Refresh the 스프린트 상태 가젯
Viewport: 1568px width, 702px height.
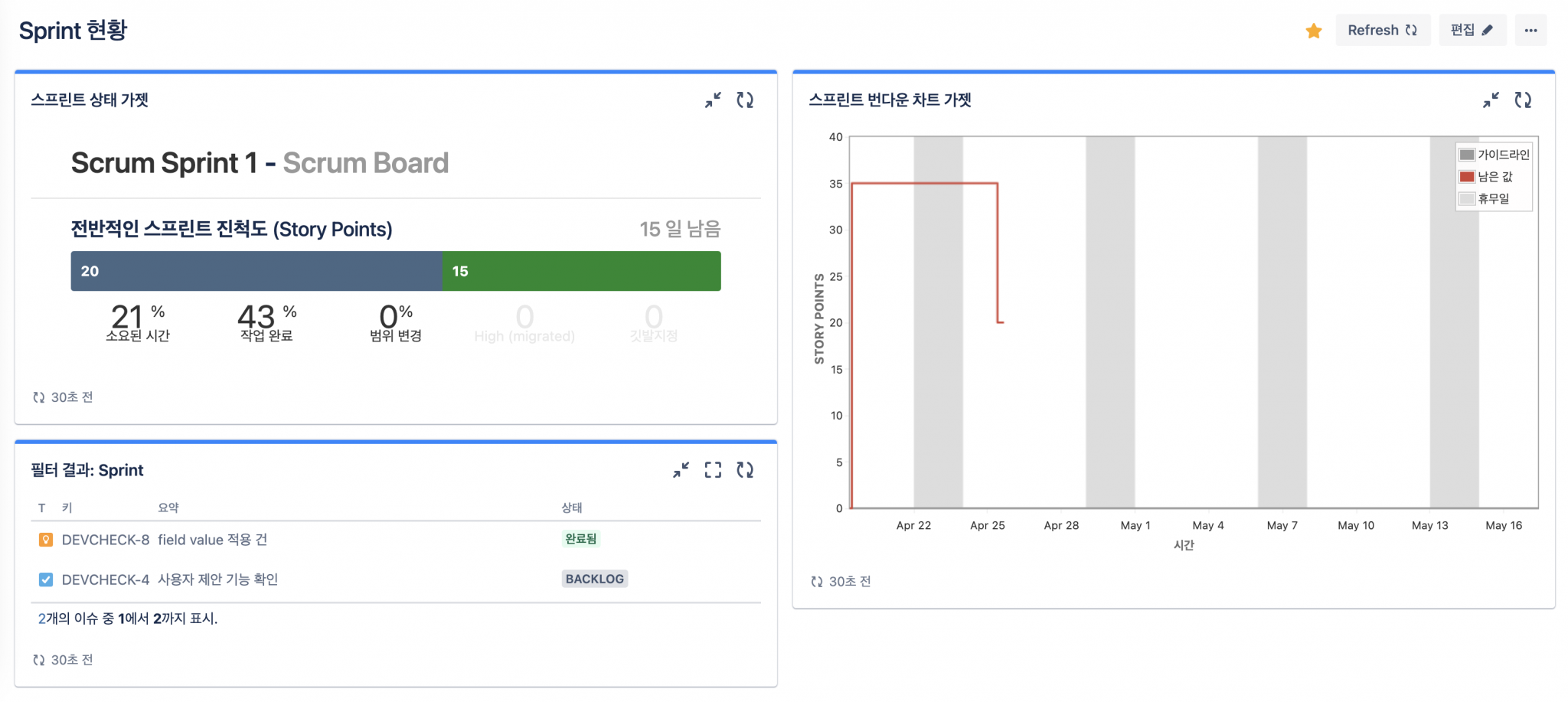[746, 100]
